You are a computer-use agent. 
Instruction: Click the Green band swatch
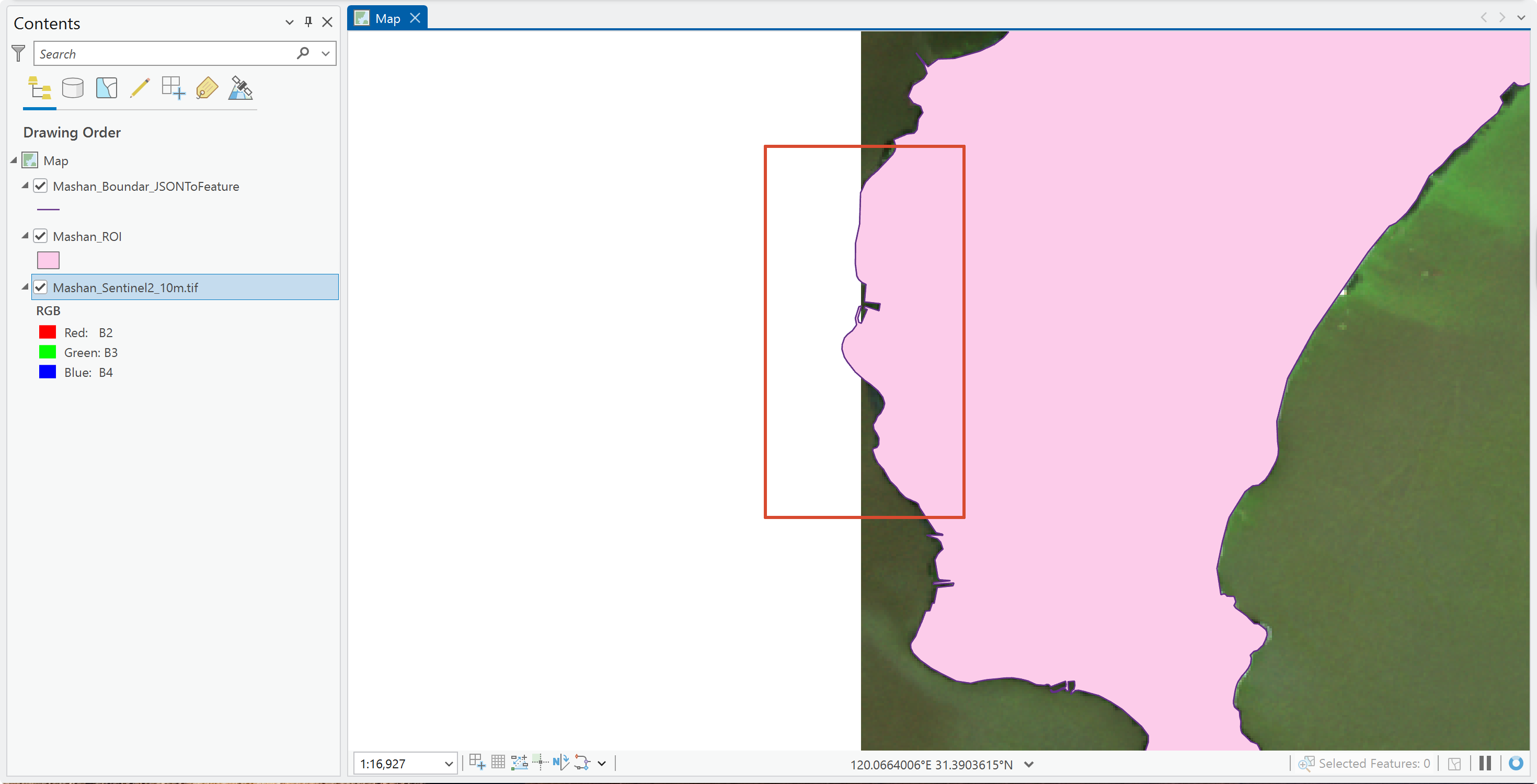point(47,352)
